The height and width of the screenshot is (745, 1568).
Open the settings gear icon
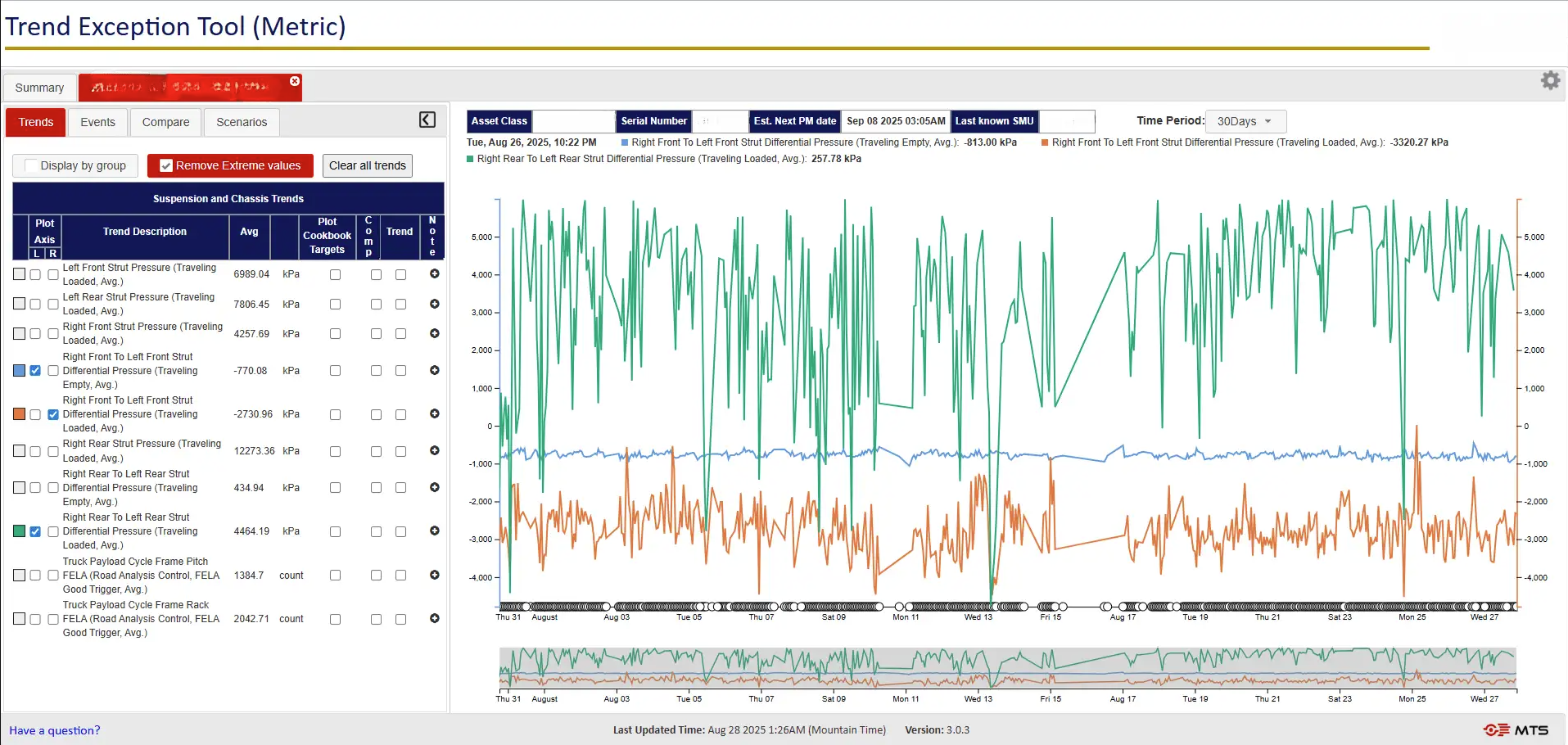pyautogui.click(x=1550, y=80)
